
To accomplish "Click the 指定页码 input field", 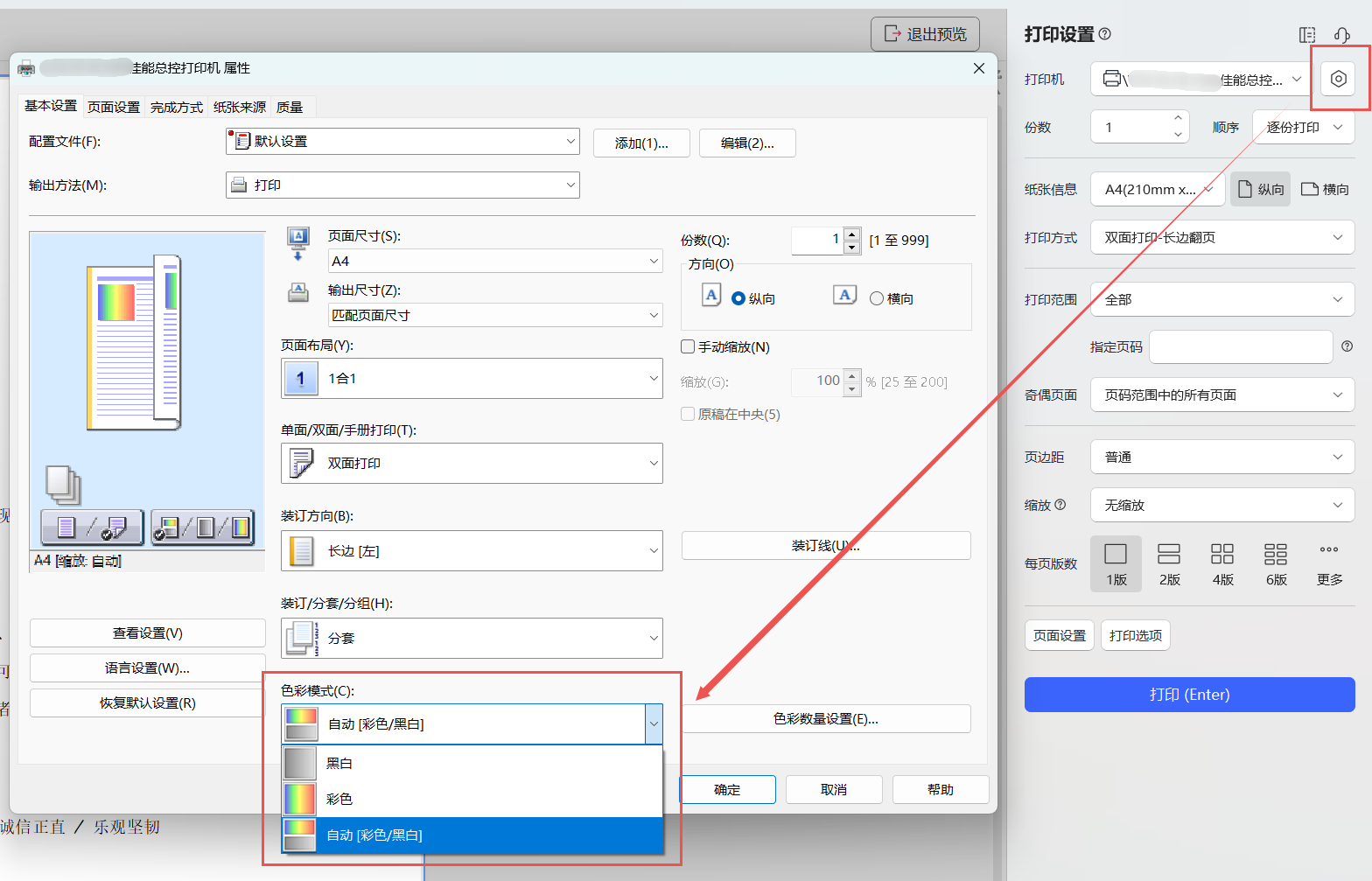I will point(1241,346).
